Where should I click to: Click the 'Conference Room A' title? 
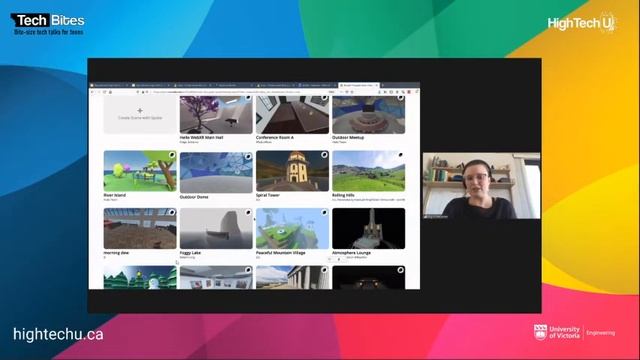275,138
